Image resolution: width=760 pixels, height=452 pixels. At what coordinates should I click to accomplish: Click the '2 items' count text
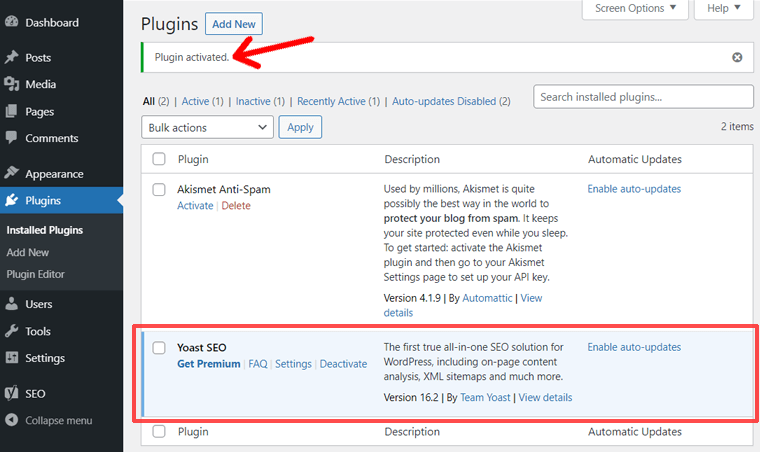(737, 126)
